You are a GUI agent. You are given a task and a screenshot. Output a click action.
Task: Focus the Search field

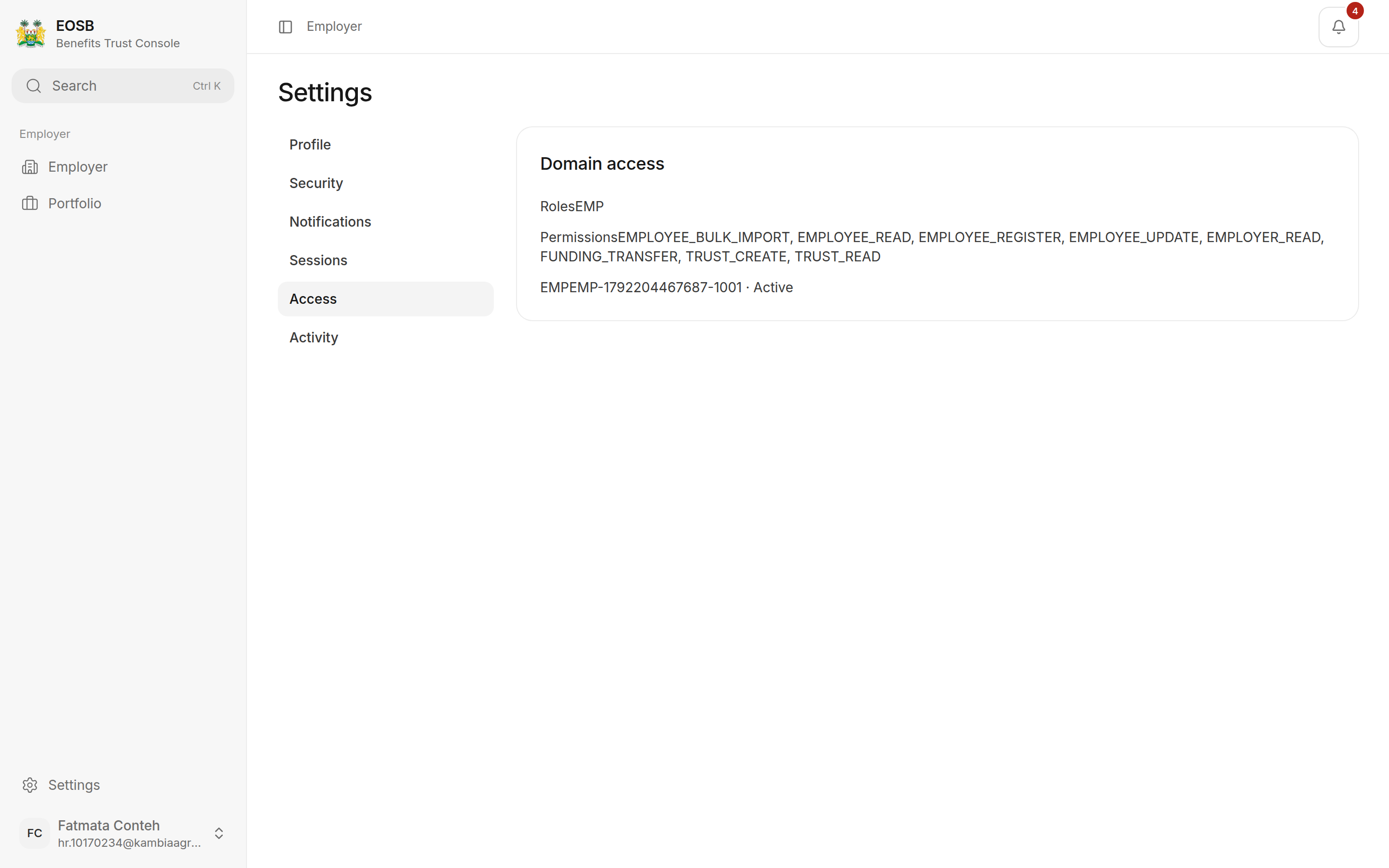coord(123,86)
